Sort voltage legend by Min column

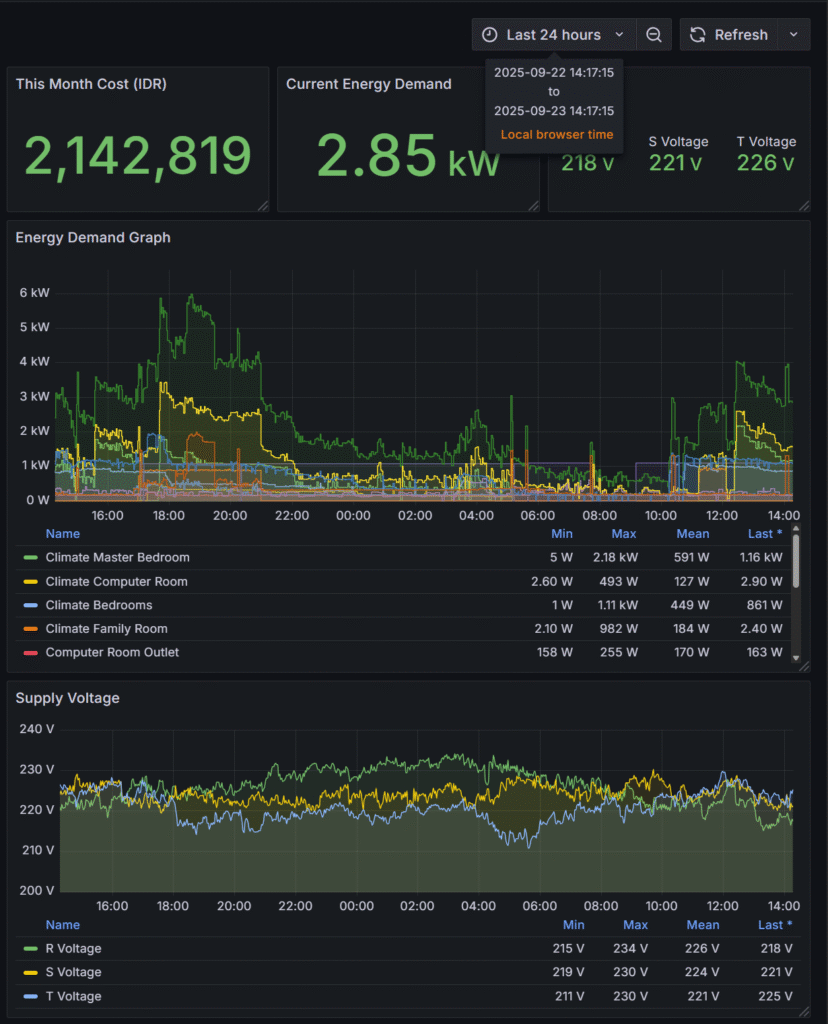573,925
